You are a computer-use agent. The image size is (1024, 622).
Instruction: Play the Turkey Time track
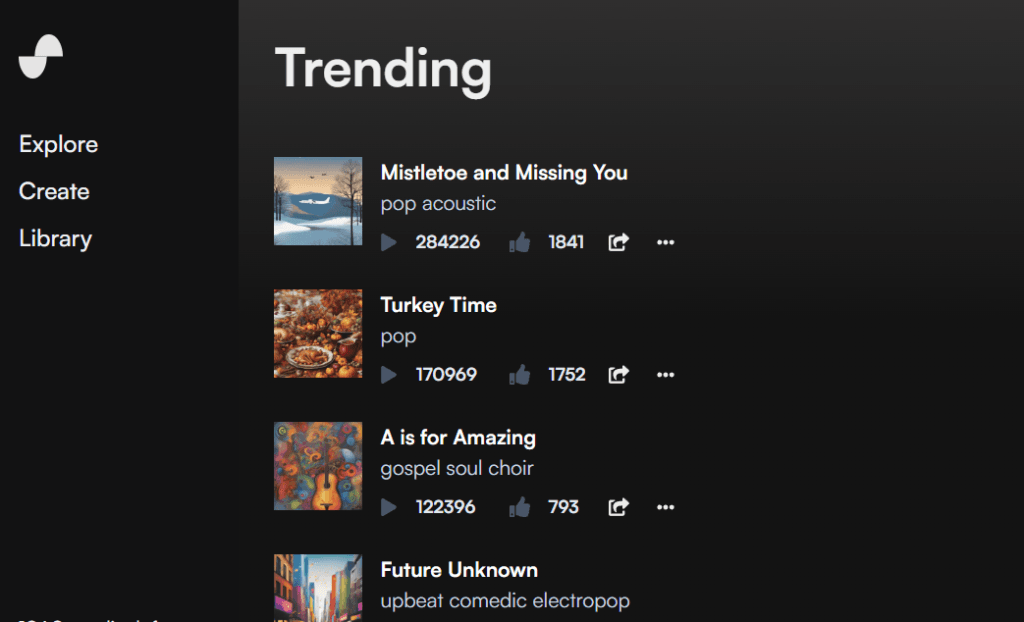tap(389, 375)
